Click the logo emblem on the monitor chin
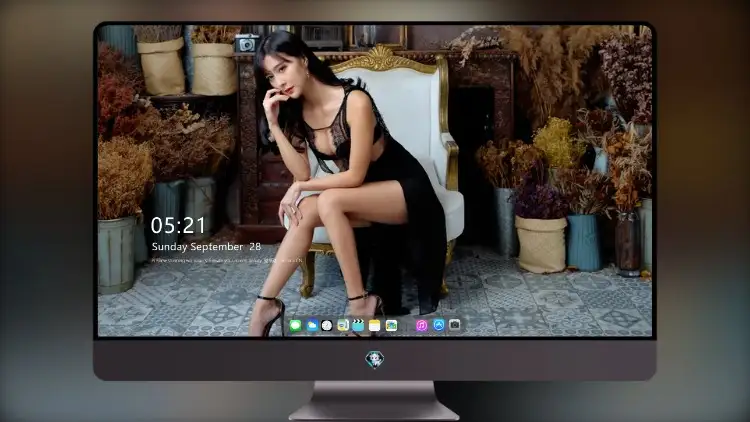 [375, 359]
